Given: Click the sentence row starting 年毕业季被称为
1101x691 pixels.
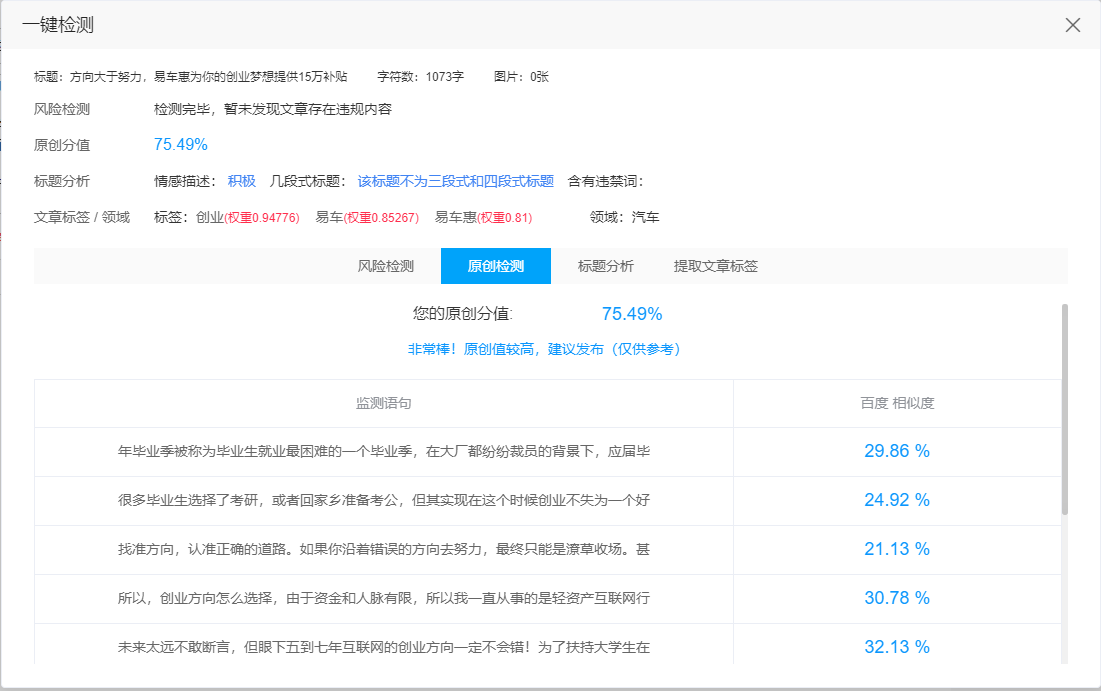Looking at the screenshot, I should (383, 452).
